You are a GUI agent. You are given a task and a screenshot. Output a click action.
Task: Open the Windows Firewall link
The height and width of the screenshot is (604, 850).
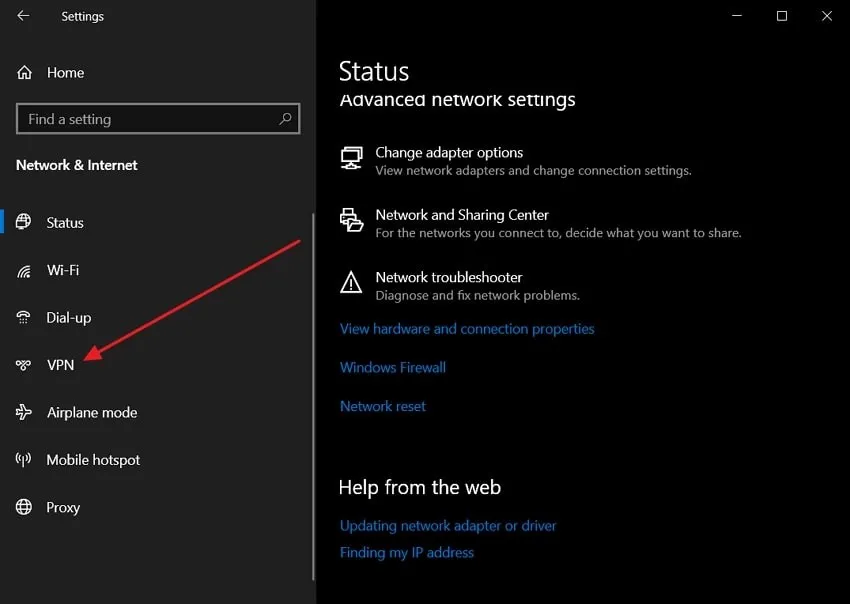[393, 367]
